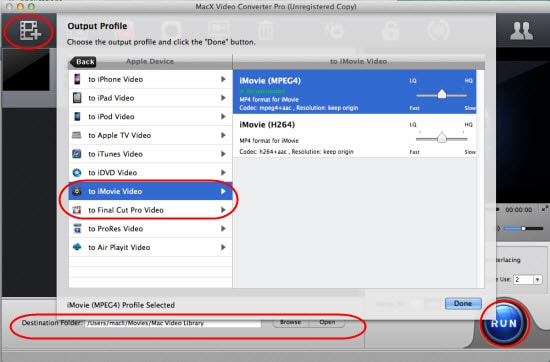Adjust the preview volume slider
This screenshot has width=550, height=362.
coord(523,228)
